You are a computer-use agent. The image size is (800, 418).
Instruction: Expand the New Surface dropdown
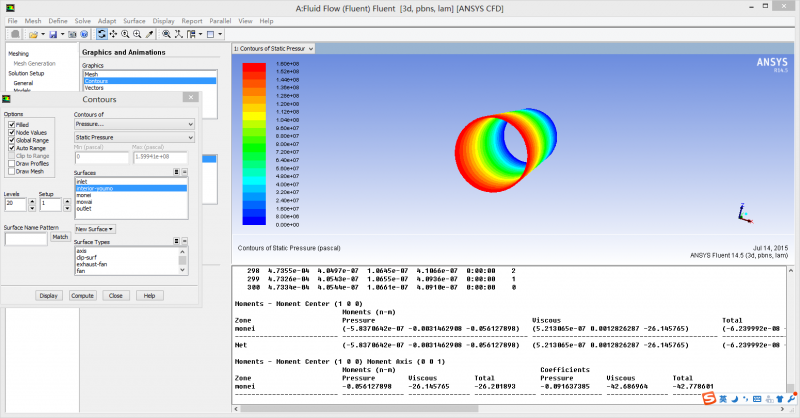[95, 229]
